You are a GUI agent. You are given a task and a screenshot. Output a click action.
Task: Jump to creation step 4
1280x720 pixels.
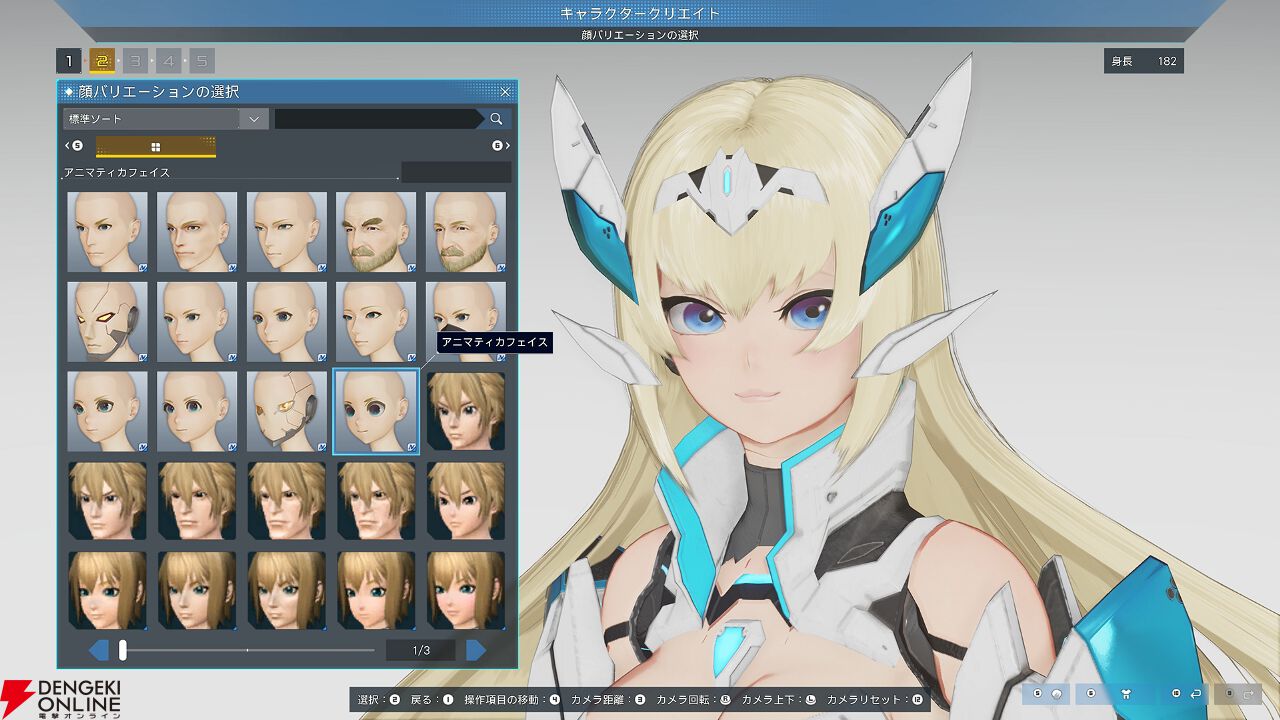[168, 61]
